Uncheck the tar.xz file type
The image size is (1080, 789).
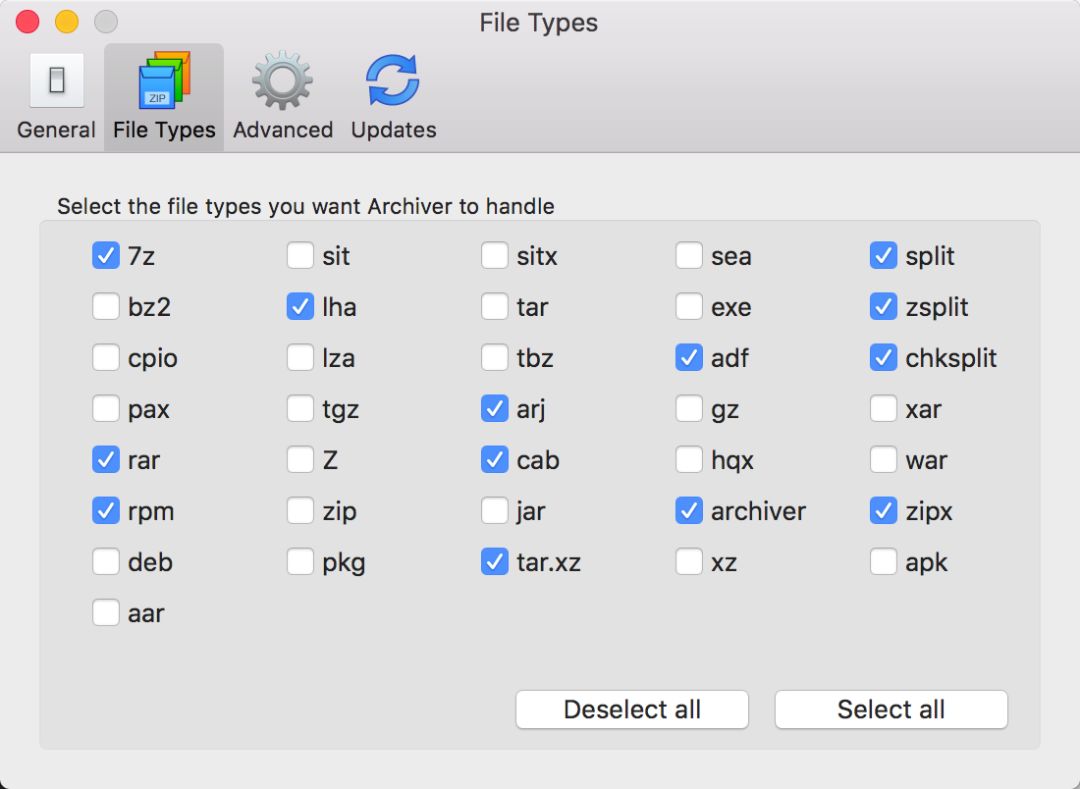coord(495,562)
